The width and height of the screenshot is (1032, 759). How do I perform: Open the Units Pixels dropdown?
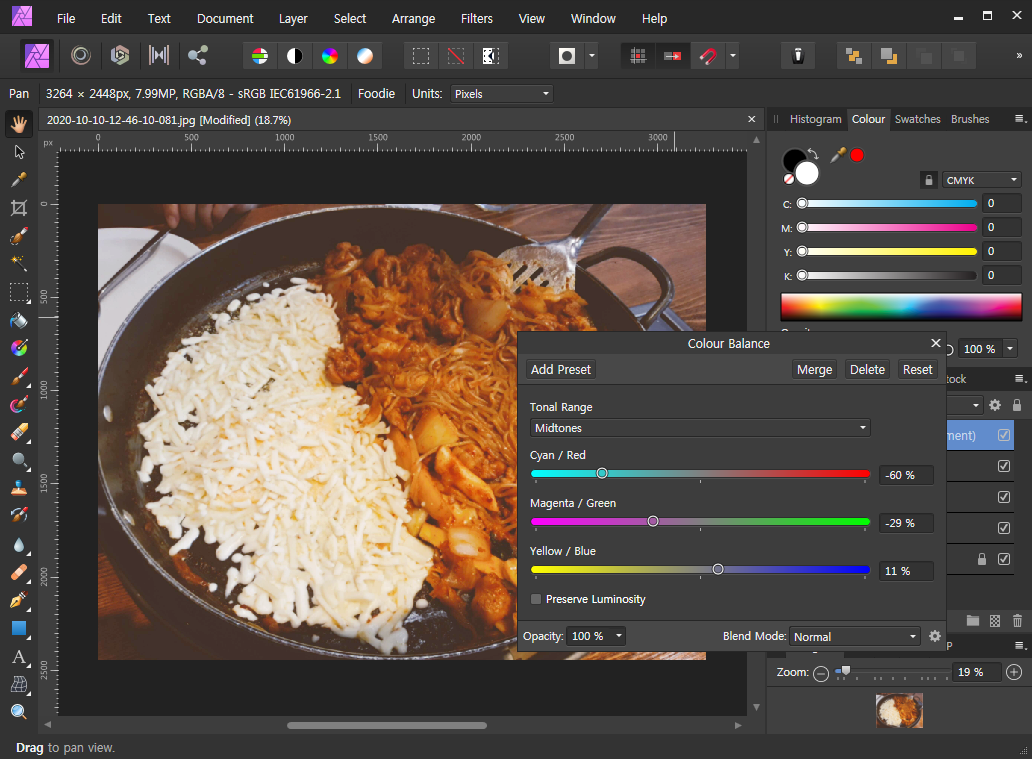(502, 93)
